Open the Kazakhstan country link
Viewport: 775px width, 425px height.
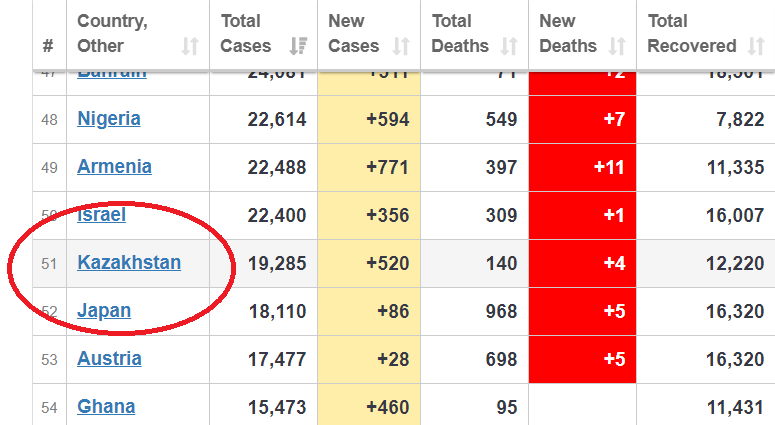coord(129,262)
